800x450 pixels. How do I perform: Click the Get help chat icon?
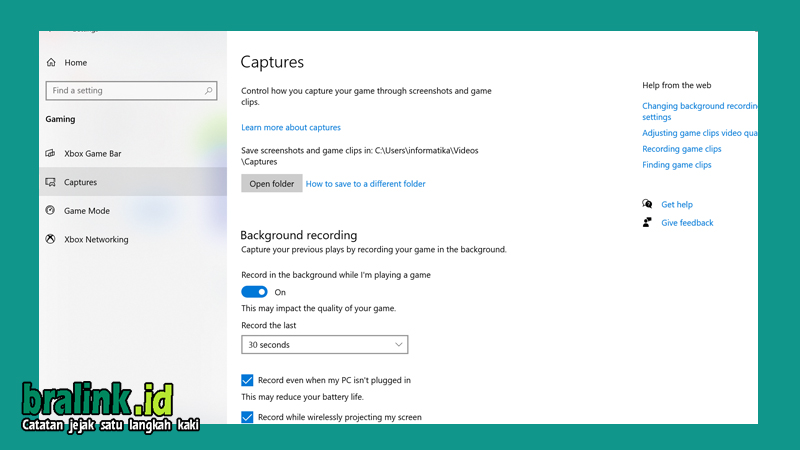647,204
